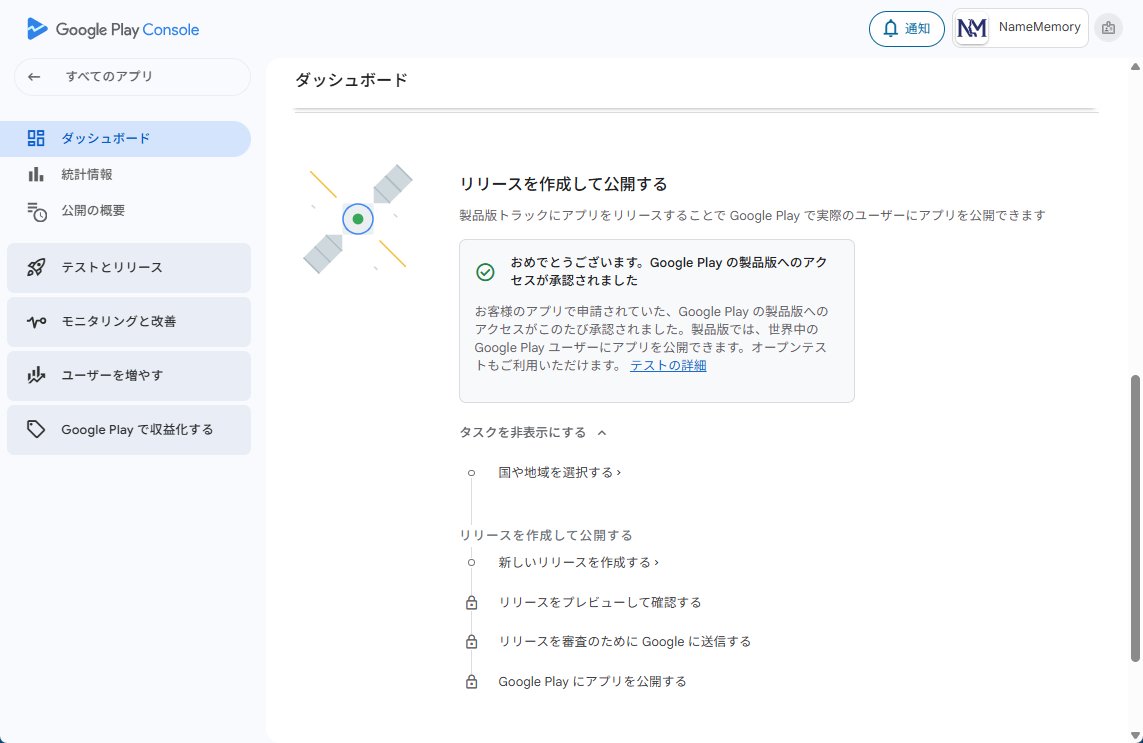This screenshot has width=1143, height=743.
Task: Open the 公開の概要 menu item
Action: pyautogui.click(x=125, y=211)
